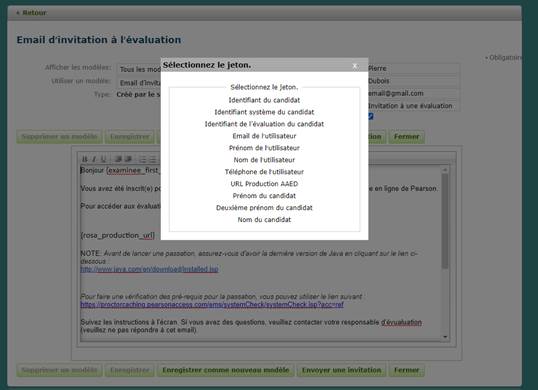Click the editor scrollbar up arrow

pos(445,170)
